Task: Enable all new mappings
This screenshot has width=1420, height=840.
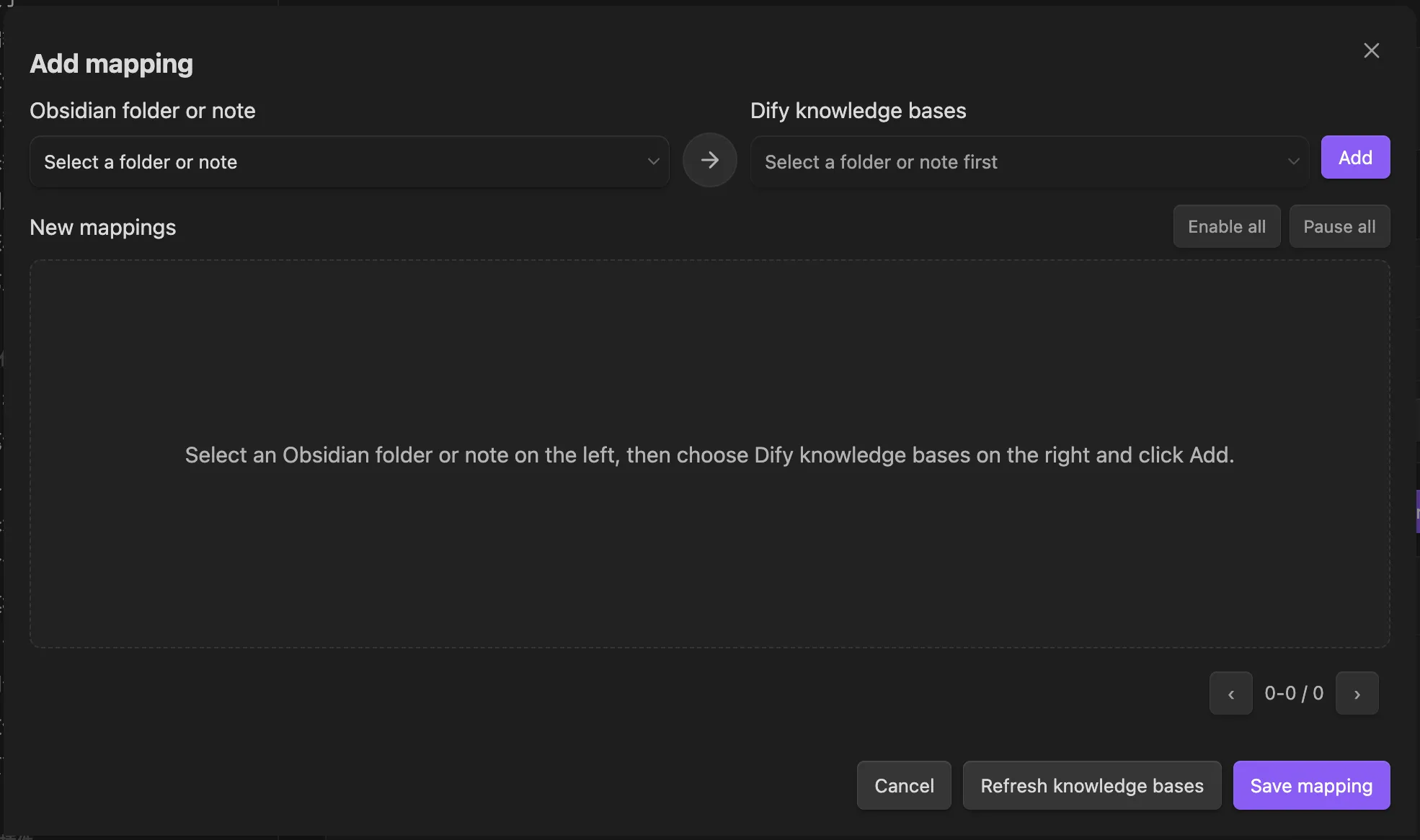Action: tap(1227, 226)
